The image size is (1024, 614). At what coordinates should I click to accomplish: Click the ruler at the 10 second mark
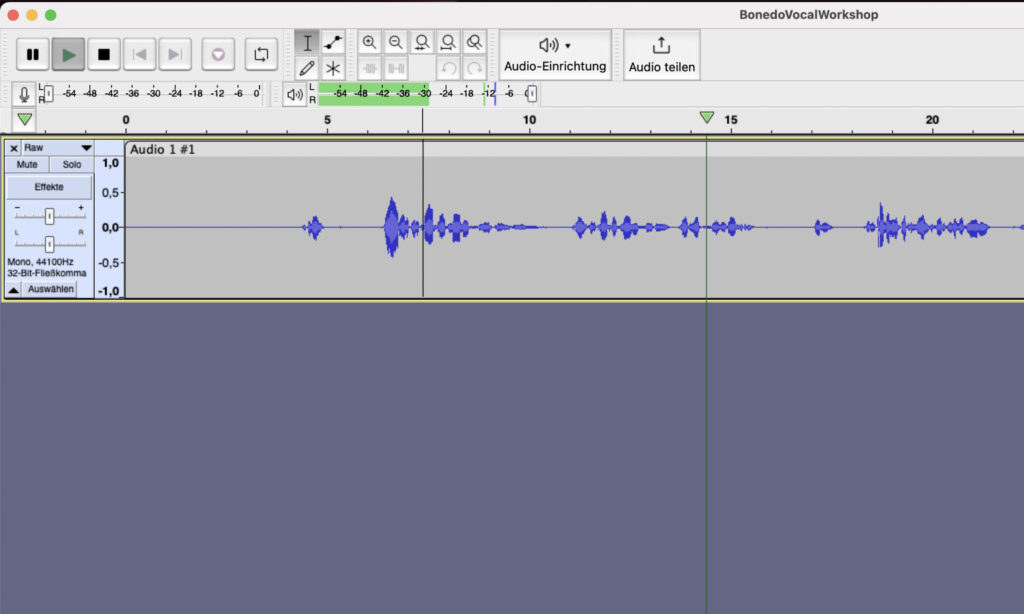pos(530,120)
